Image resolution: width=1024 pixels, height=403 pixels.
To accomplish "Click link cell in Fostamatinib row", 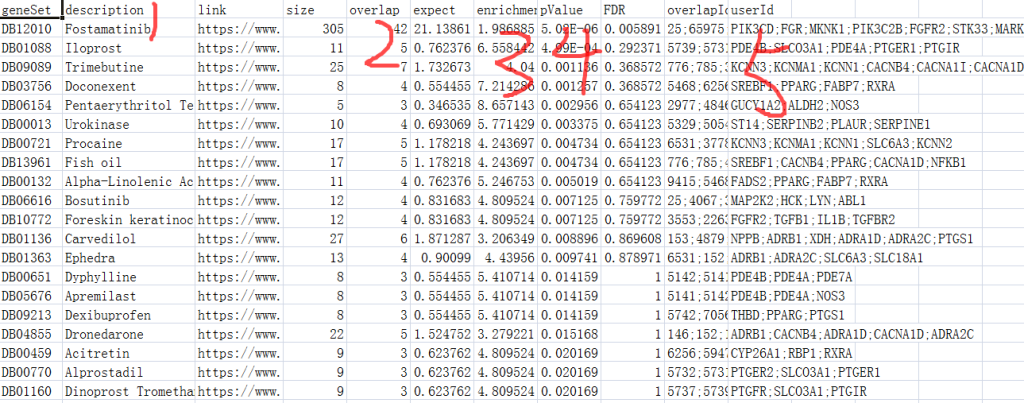I will pos(238,29).
